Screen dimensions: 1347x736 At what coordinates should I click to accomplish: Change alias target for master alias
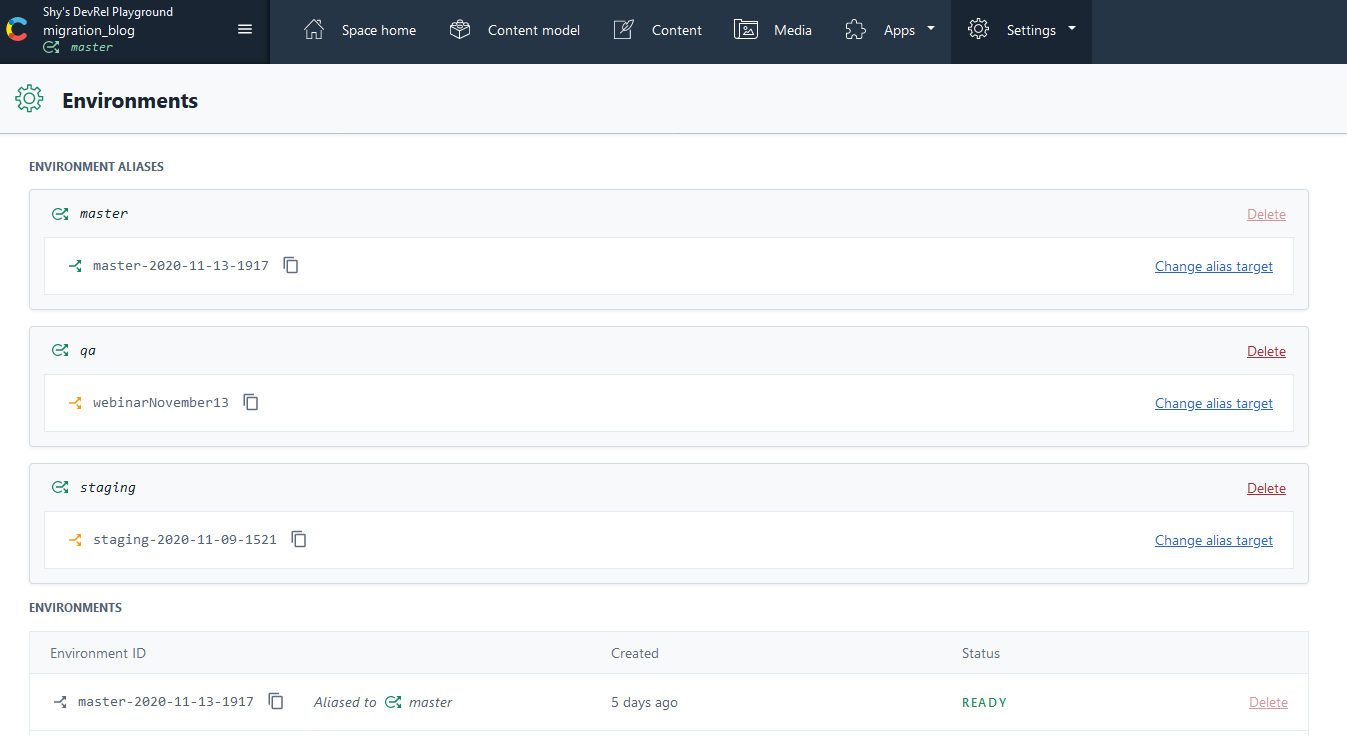click(1213, 266)
